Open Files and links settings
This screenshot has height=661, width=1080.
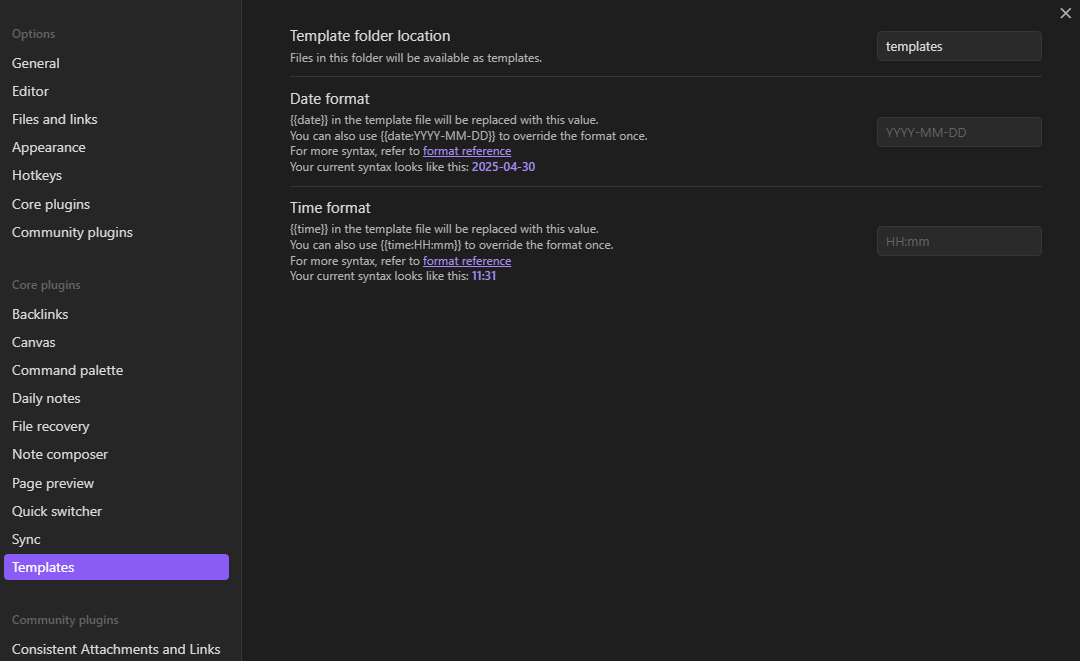pos(54,119)
